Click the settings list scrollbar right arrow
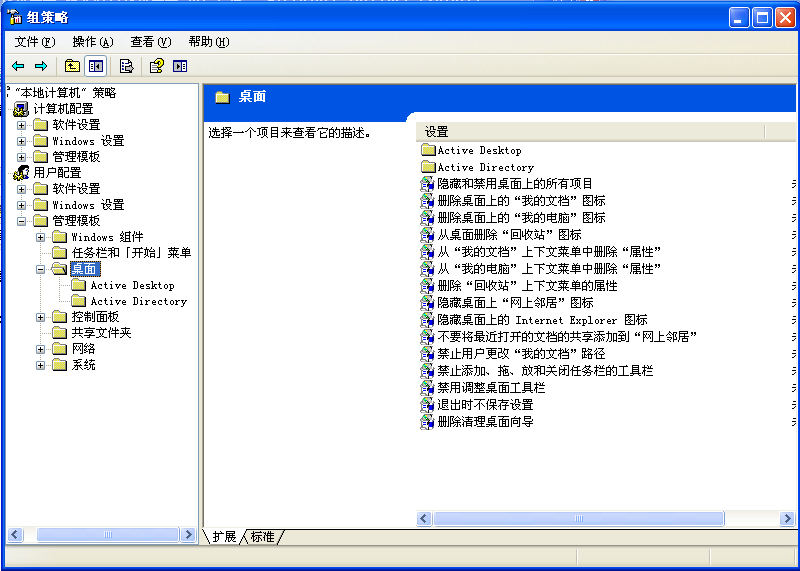Screen dimensions: 800x571 click(x=787, y=518)
